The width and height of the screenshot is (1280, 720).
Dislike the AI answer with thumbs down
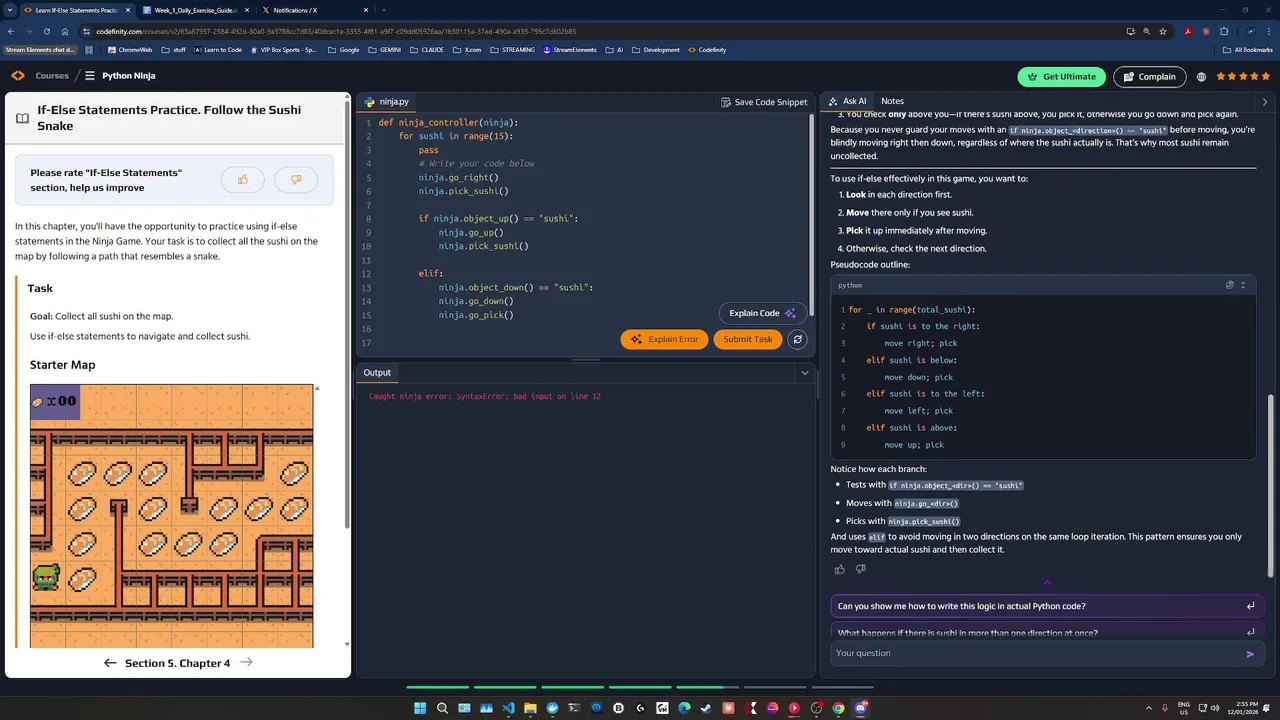click(x=860, y=569)
